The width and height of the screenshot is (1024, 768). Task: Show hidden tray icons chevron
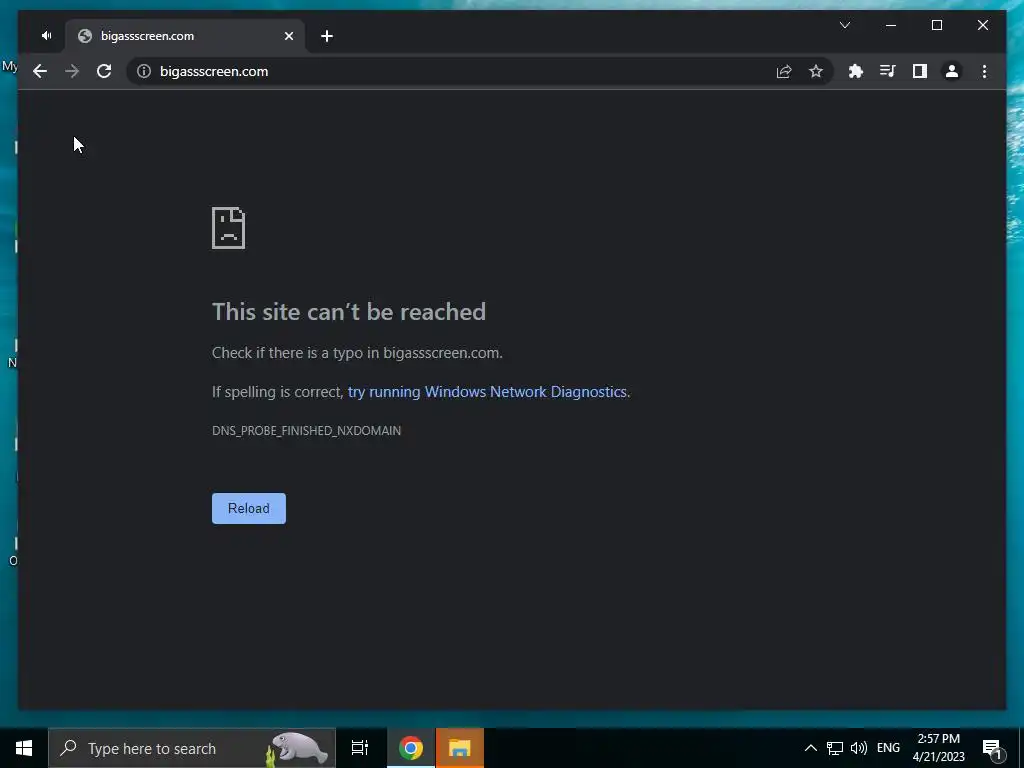pyautogui.click(x=810, y=748)
